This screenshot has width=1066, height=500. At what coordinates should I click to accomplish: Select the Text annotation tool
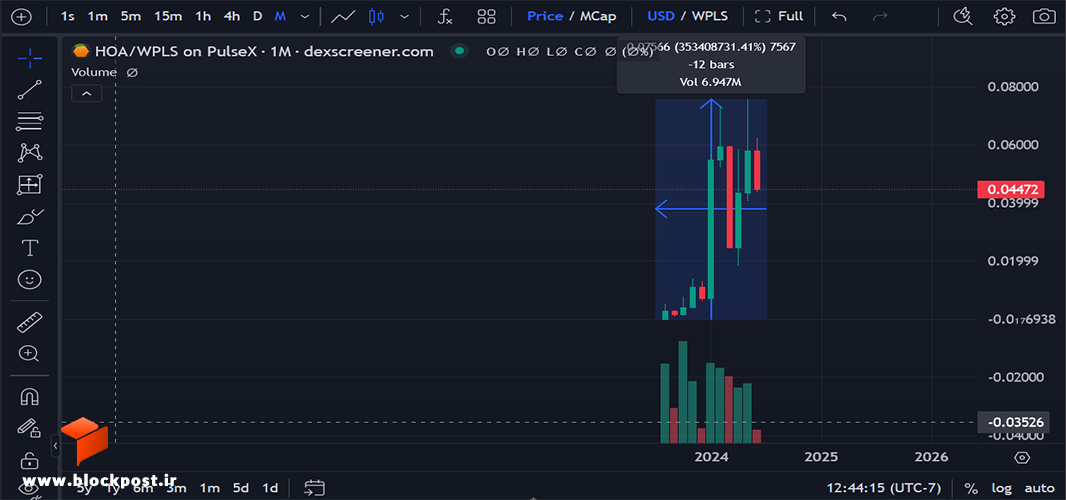coord(29,248)
